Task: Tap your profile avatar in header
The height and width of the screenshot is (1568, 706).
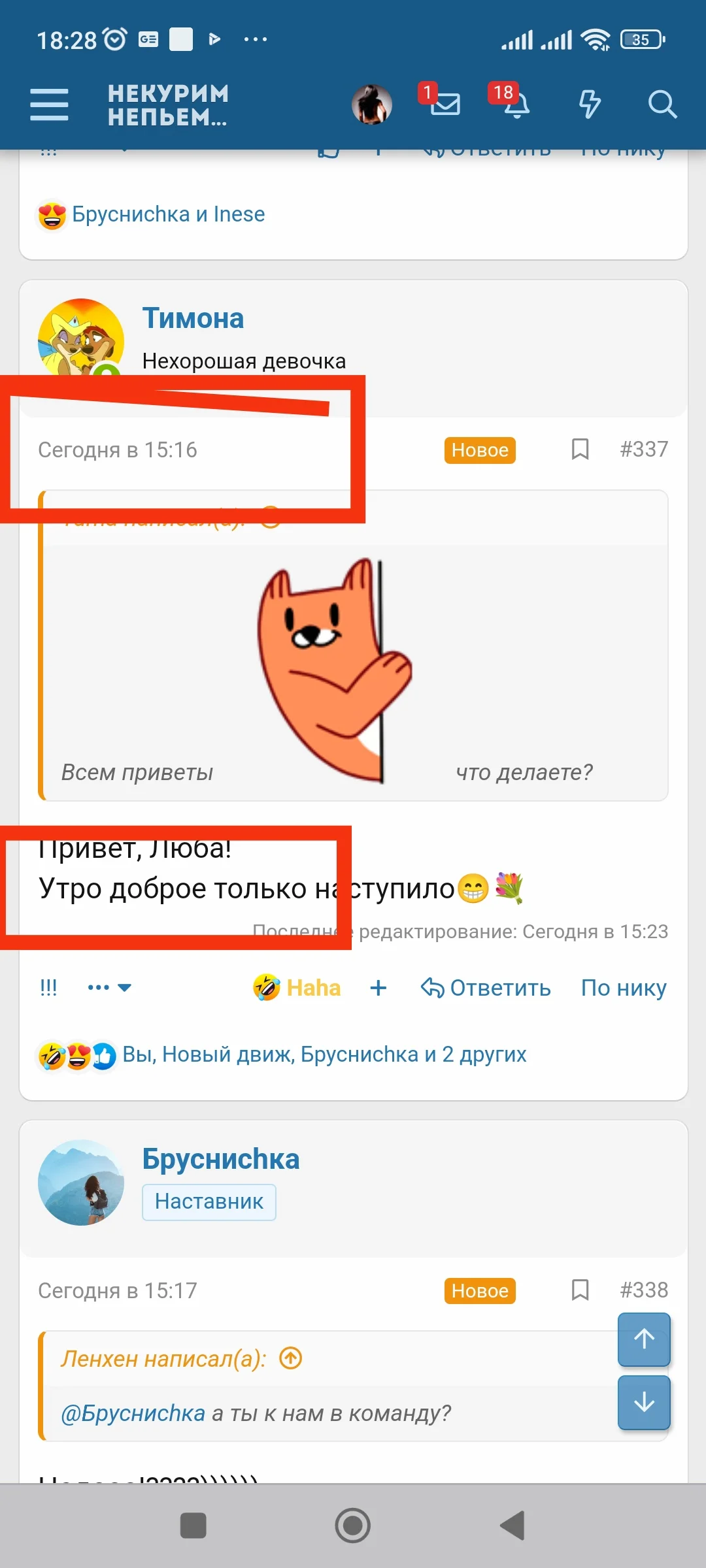Action: pos(372,105)
